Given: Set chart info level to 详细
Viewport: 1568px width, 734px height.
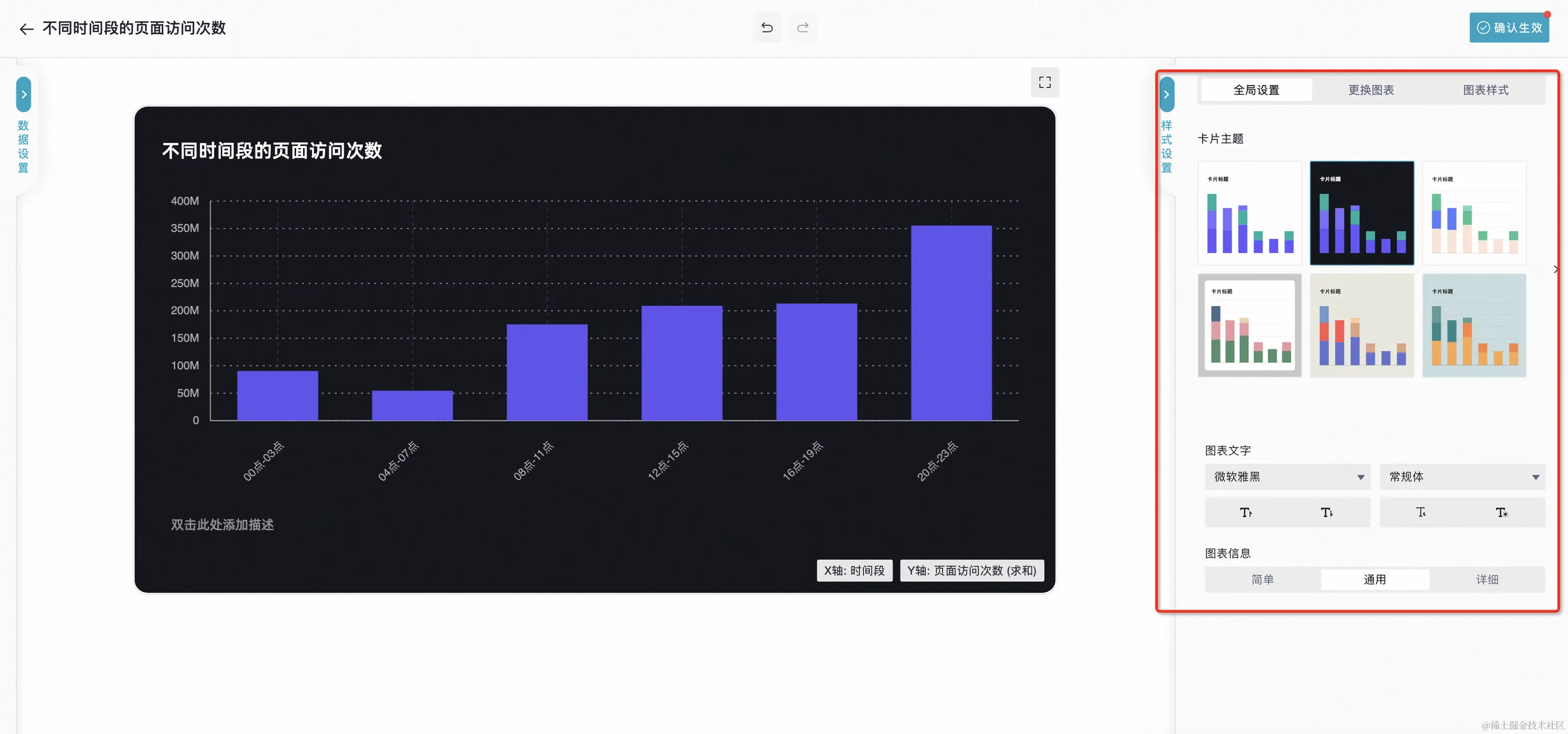Looking at the screenshot, I should click(x=1487, y=580).
